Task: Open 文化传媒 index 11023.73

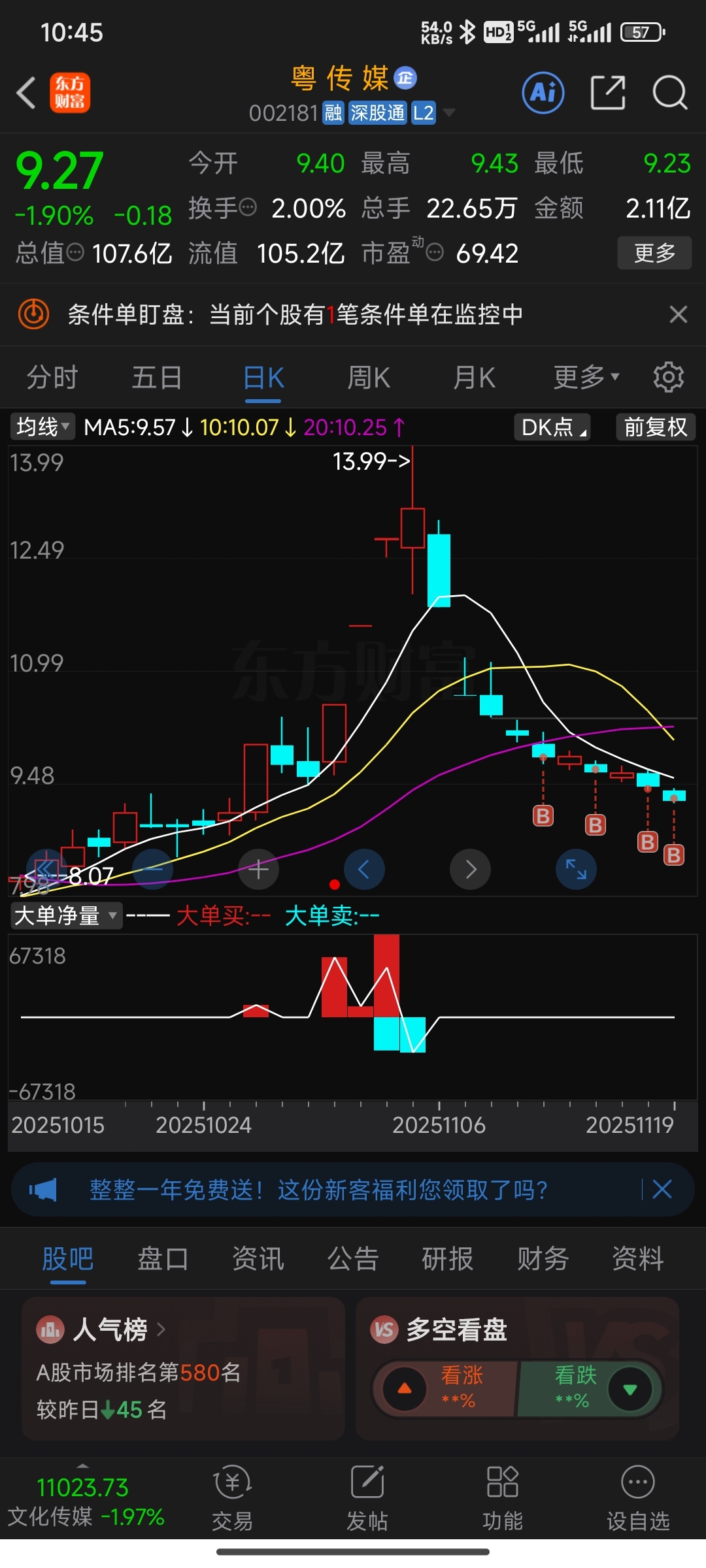Action: click(x=86, y=1501)
